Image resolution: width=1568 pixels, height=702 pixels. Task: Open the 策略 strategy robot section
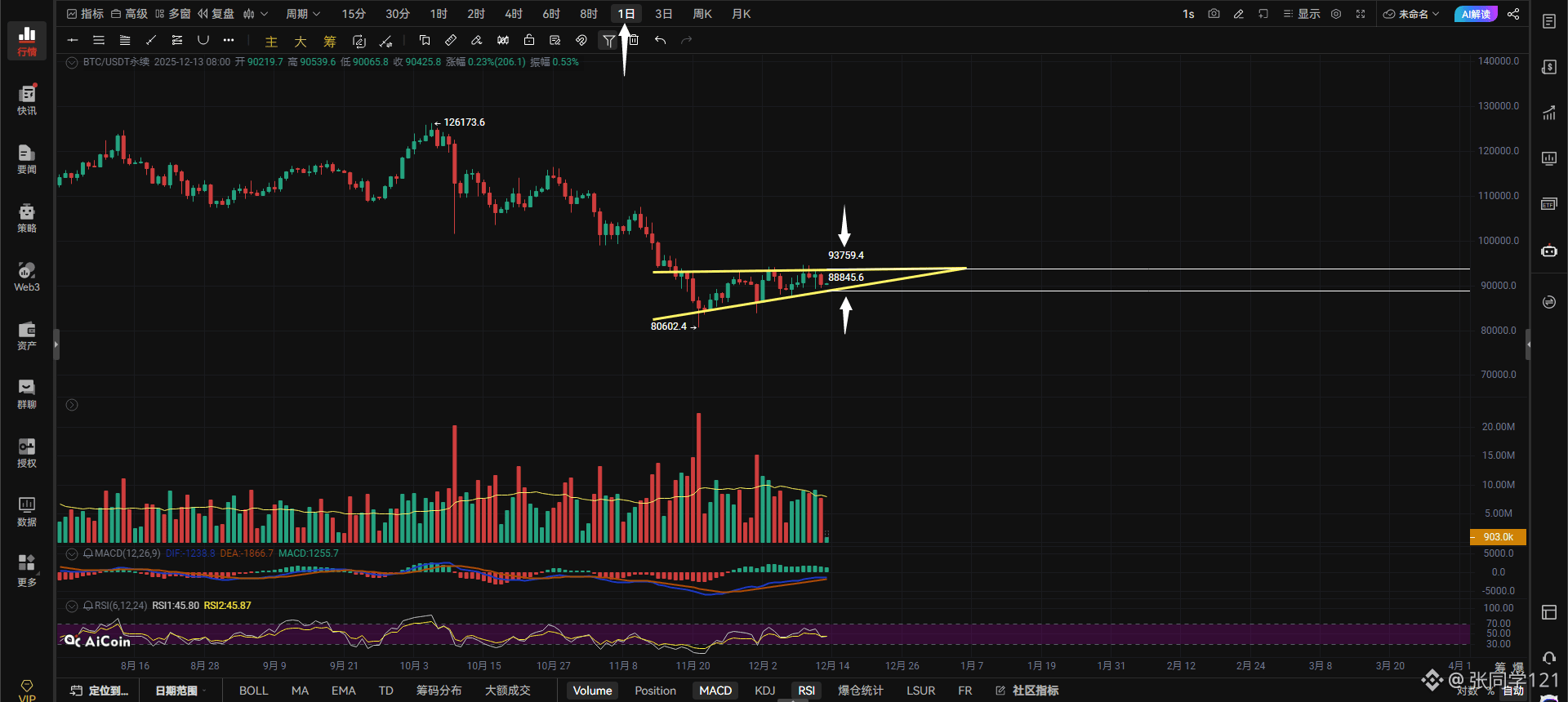click(27, 217)
